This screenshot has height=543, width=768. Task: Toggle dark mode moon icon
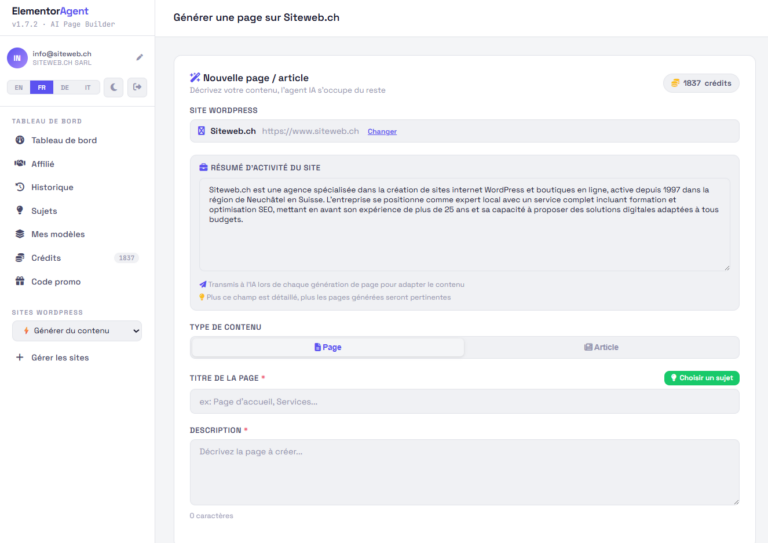(114, 87)
